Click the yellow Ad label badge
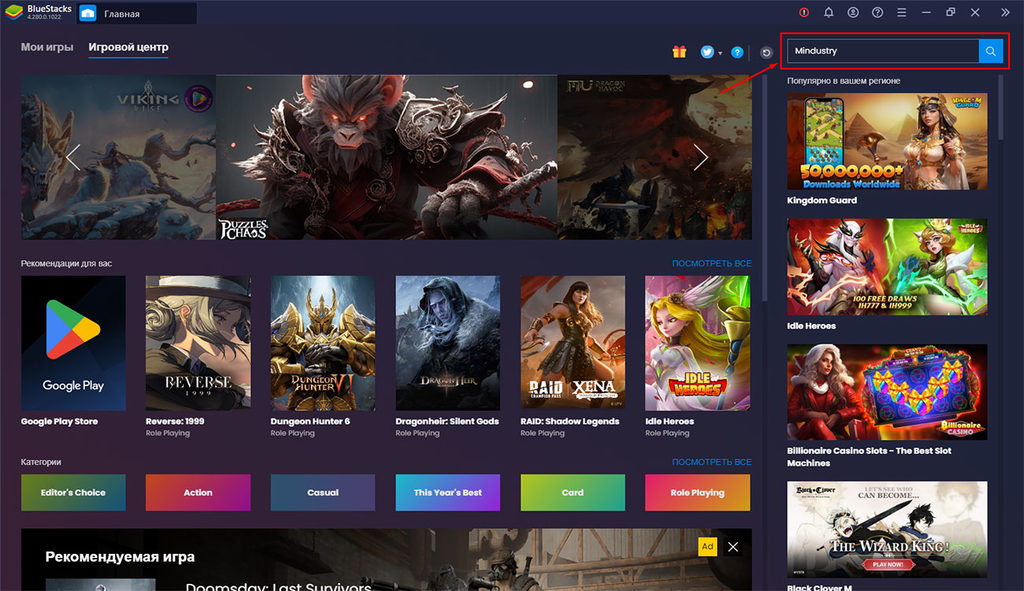 pyautogui.click(x=707, y=547)
